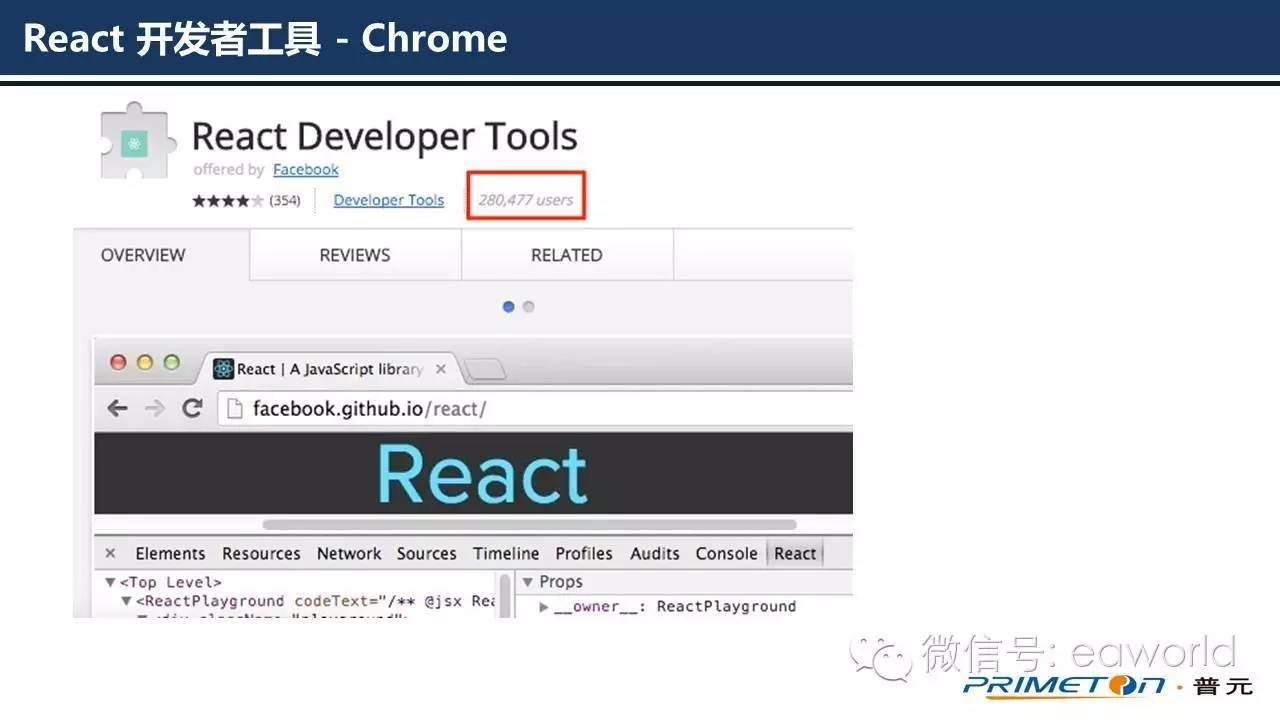
Task: Click the browser back arrow
Action: coord(118,408)
